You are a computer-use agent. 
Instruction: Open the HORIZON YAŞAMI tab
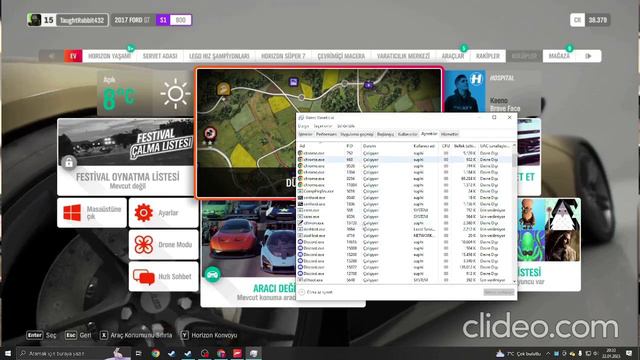tap(109, 56)
